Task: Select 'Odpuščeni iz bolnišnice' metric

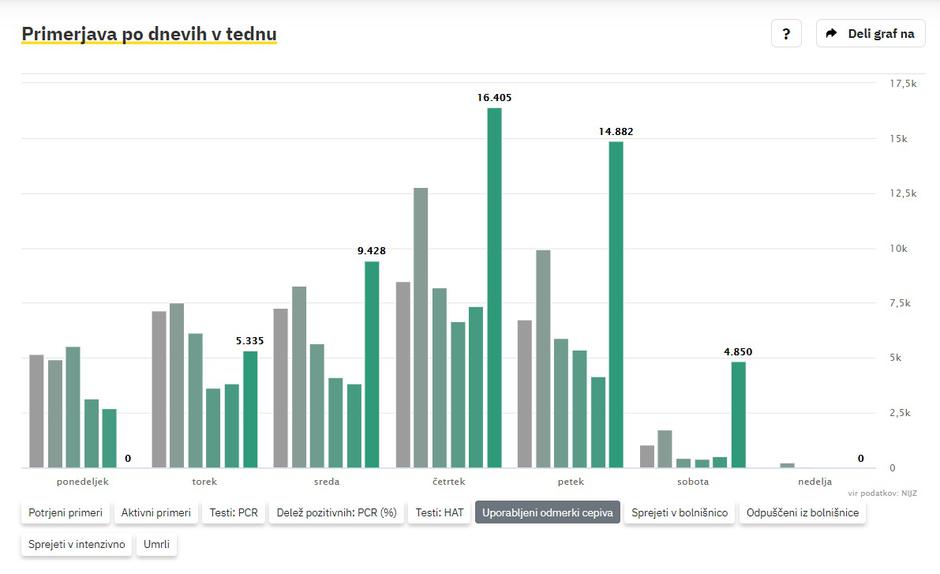Action: coord(802,513)
